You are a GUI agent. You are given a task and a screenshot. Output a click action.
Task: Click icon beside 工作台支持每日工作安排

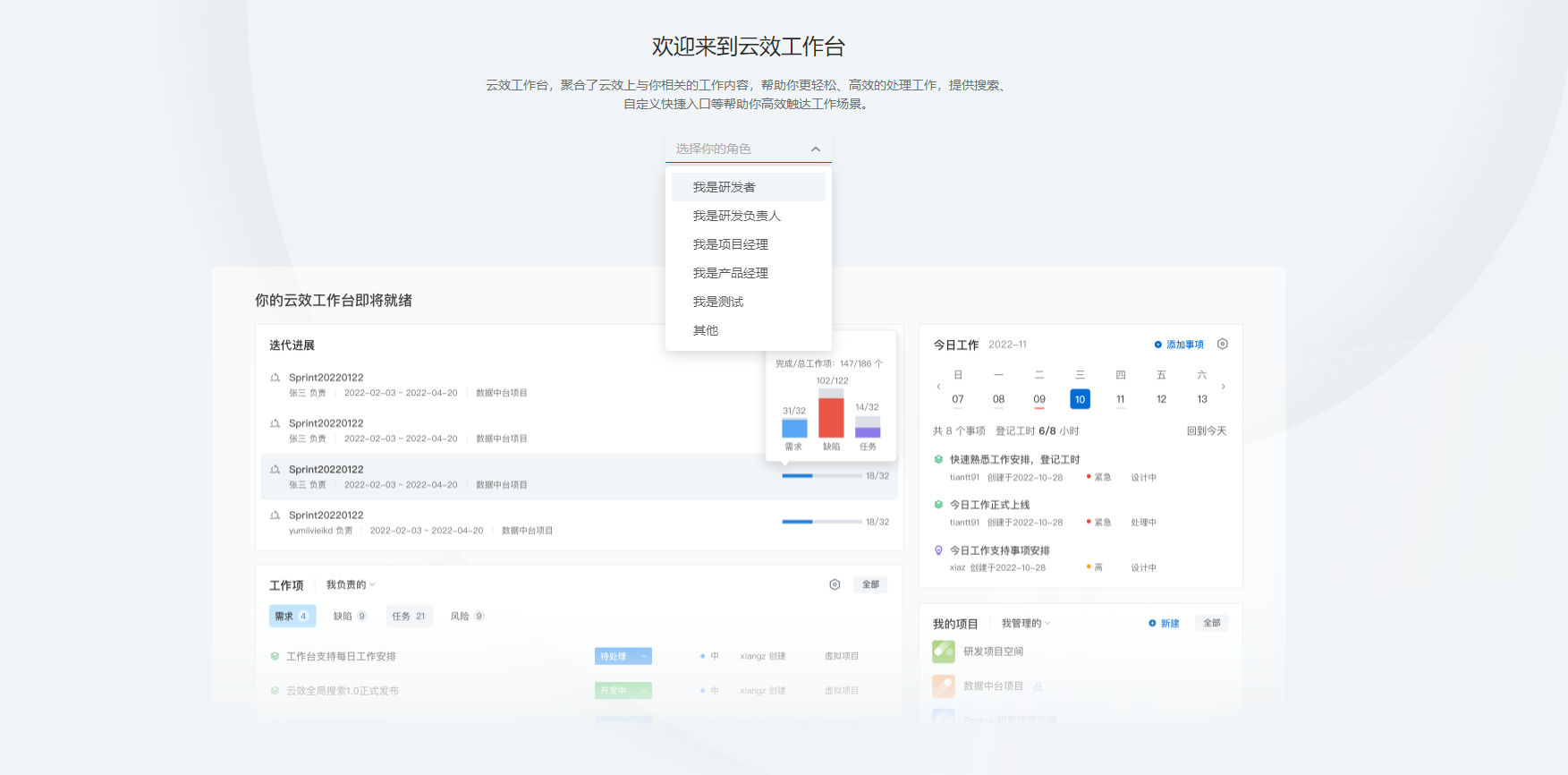point(275,656)
